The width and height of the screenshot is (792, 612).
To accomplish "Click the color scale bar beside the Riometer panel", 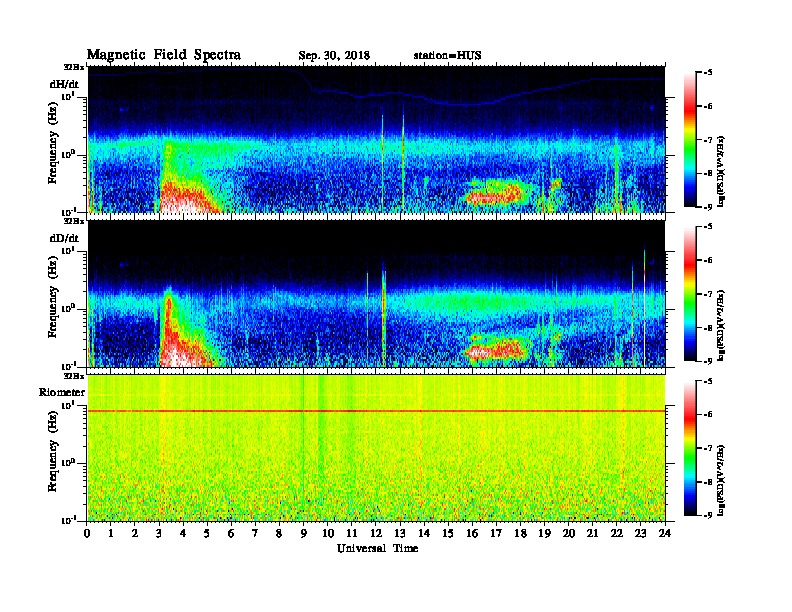I will coord(690,448).
